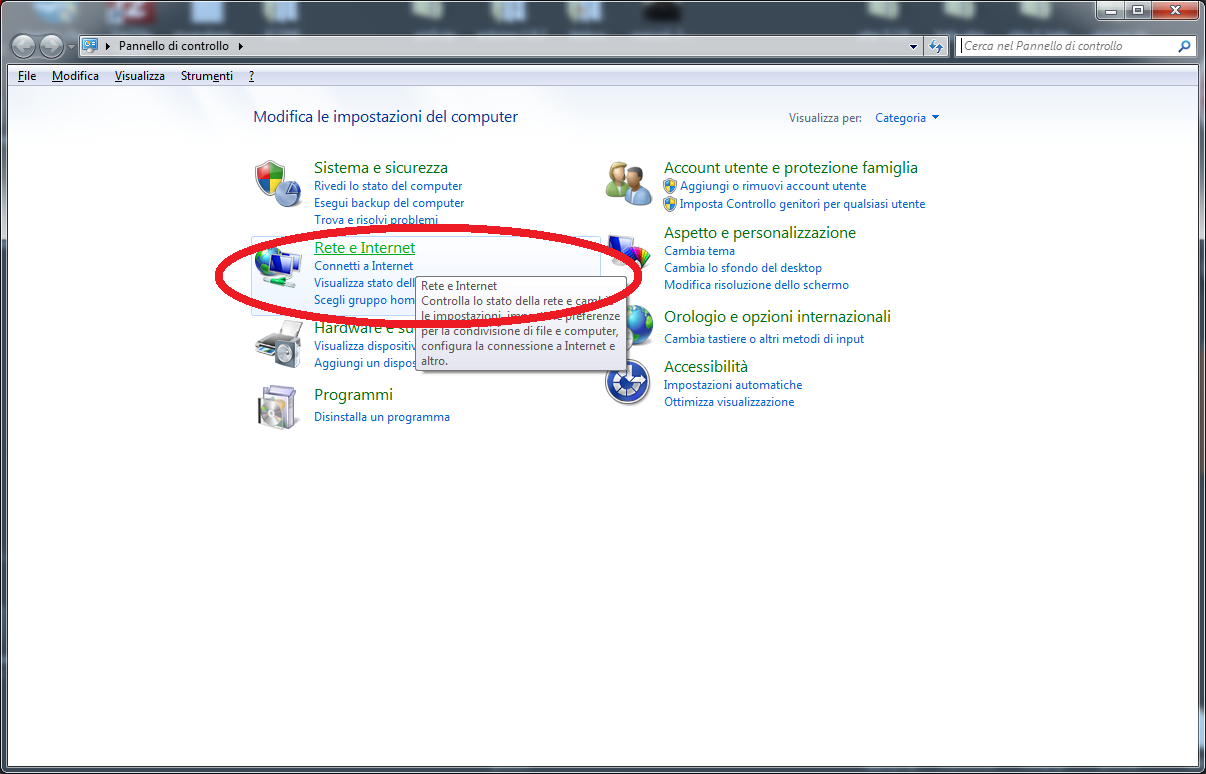Click the Account utente people icon

[x=629, y=181]
